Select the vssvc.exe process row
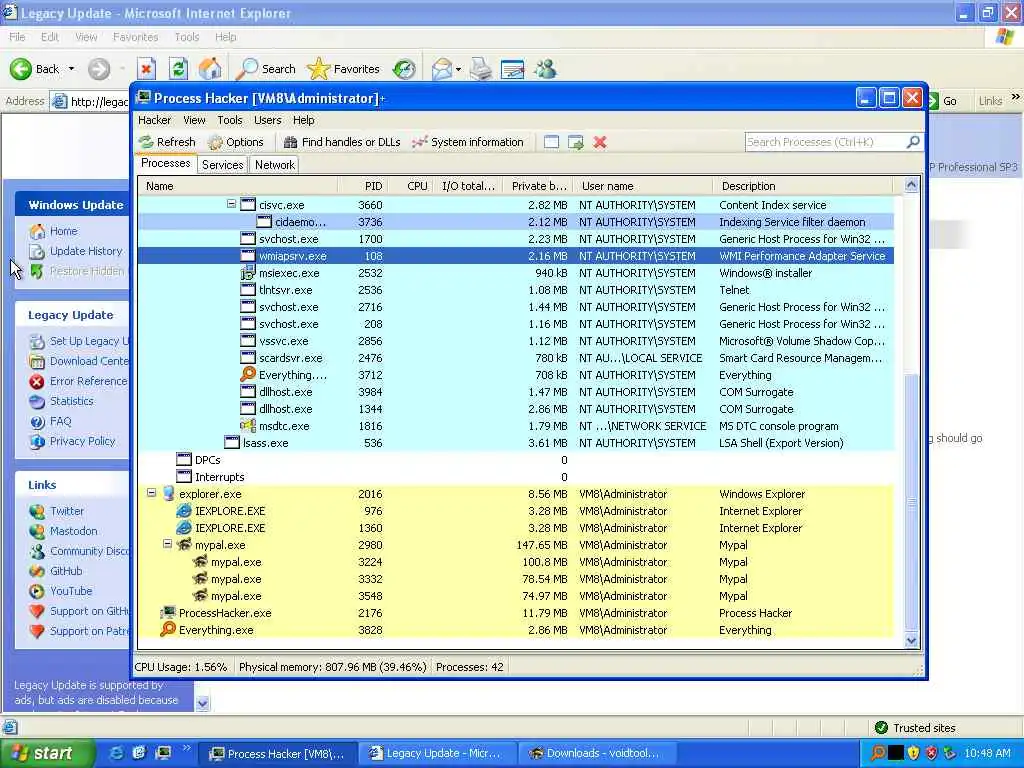The height and width of the screenshot is (768, 1024). pyautogui.click(x=515, y=341)
